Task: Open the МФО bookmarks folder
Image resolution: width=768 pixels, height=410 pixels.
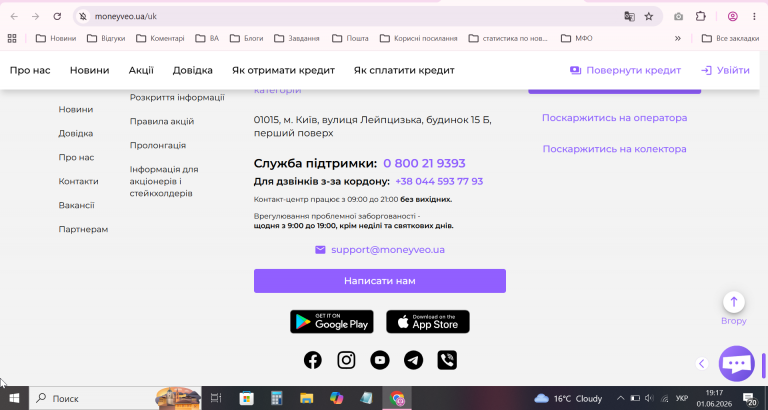Action: click(577, 38)
